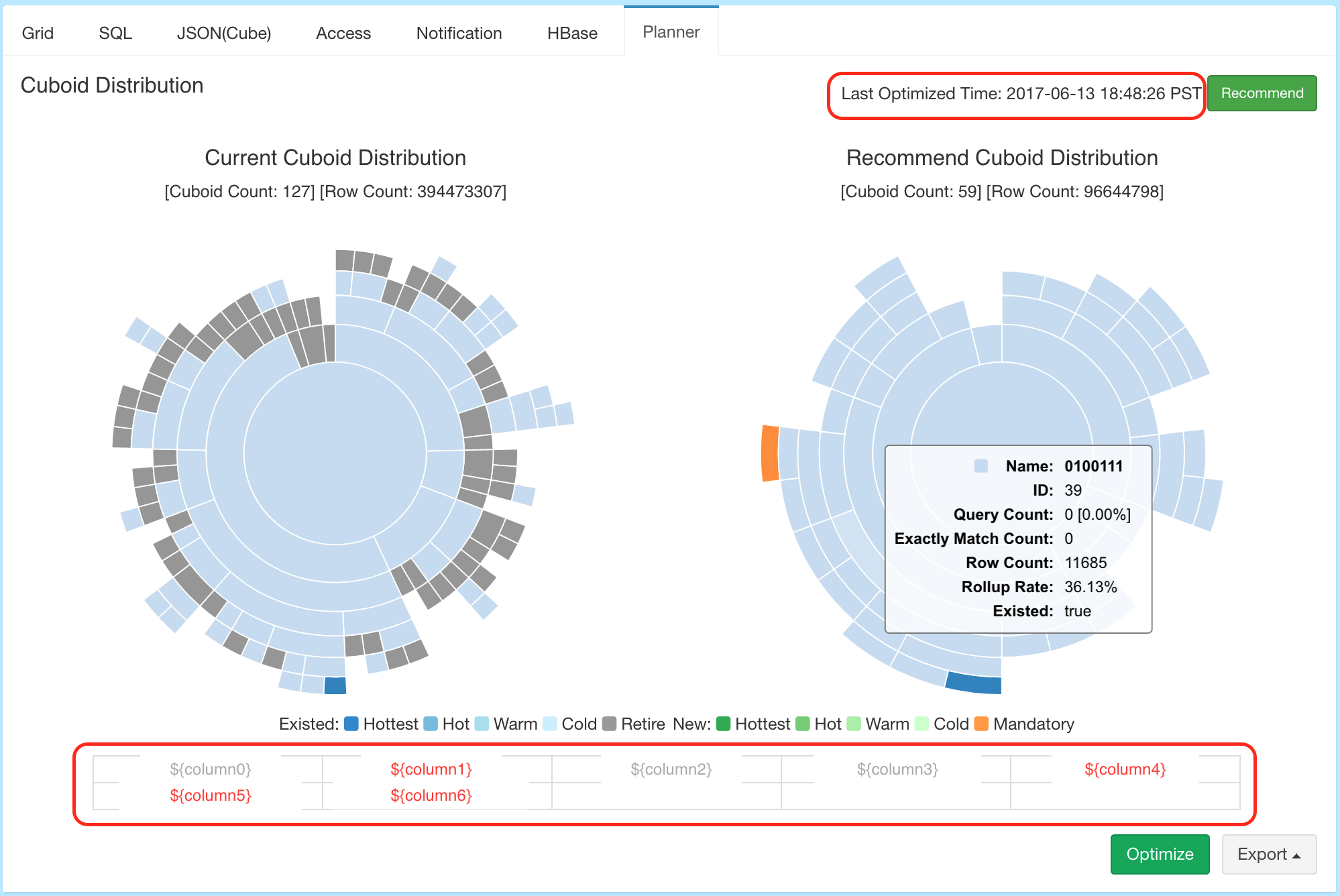Select the ${column1} cell

click(431, 769)
